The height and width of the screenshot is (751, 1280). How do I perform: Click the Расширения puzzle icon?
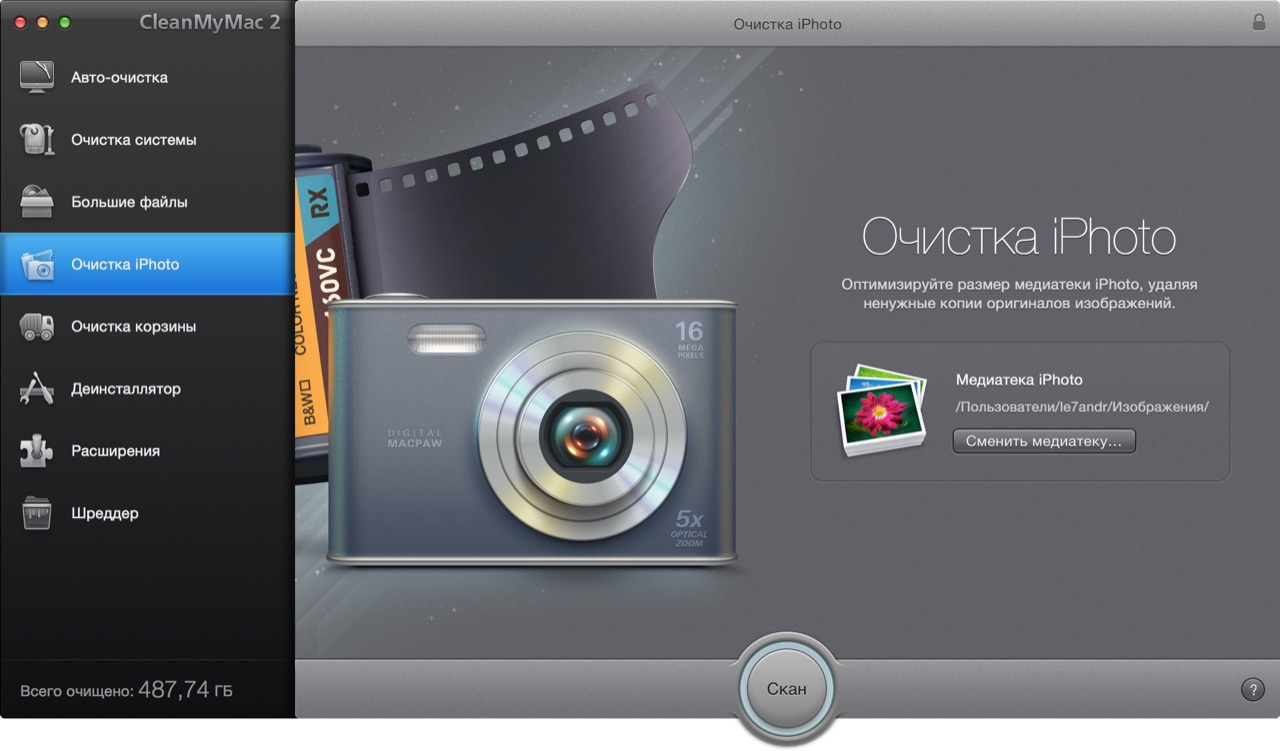pyautogui.click(x=37, y=451)
